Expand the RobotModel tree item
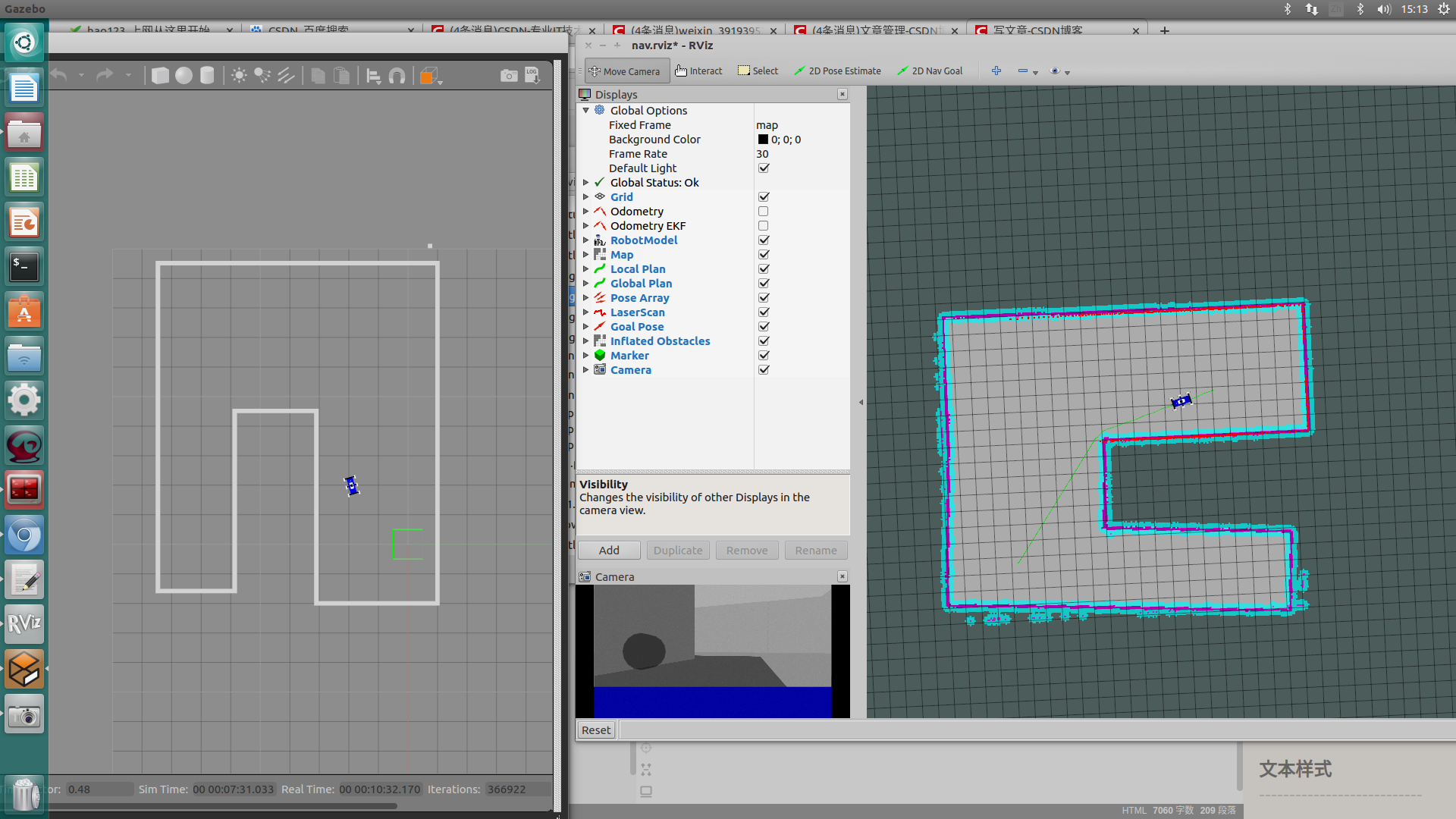1456x819 pixels. 585,240
